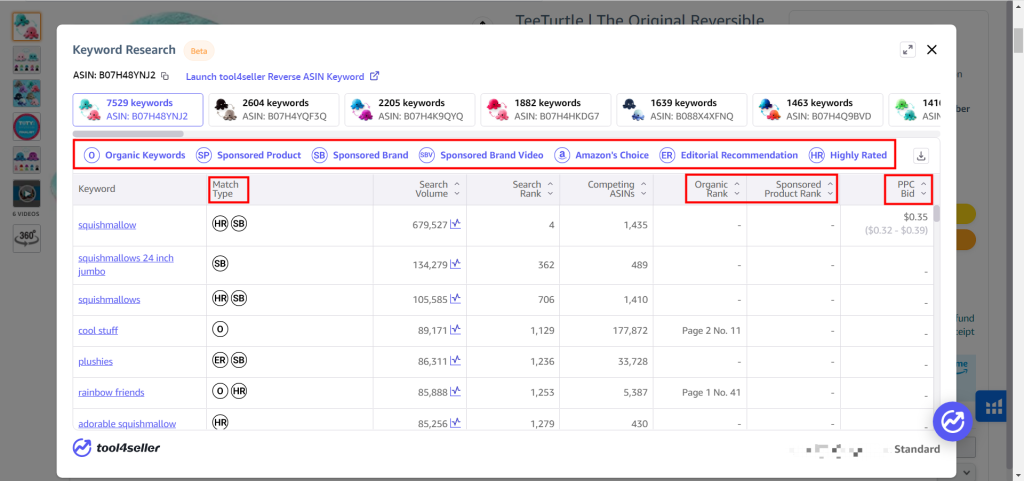The height and width of the screenshot is (481, 1024).
Task: Click HR badge in adorable squishmallow row
Action: [x=220, y=423]
